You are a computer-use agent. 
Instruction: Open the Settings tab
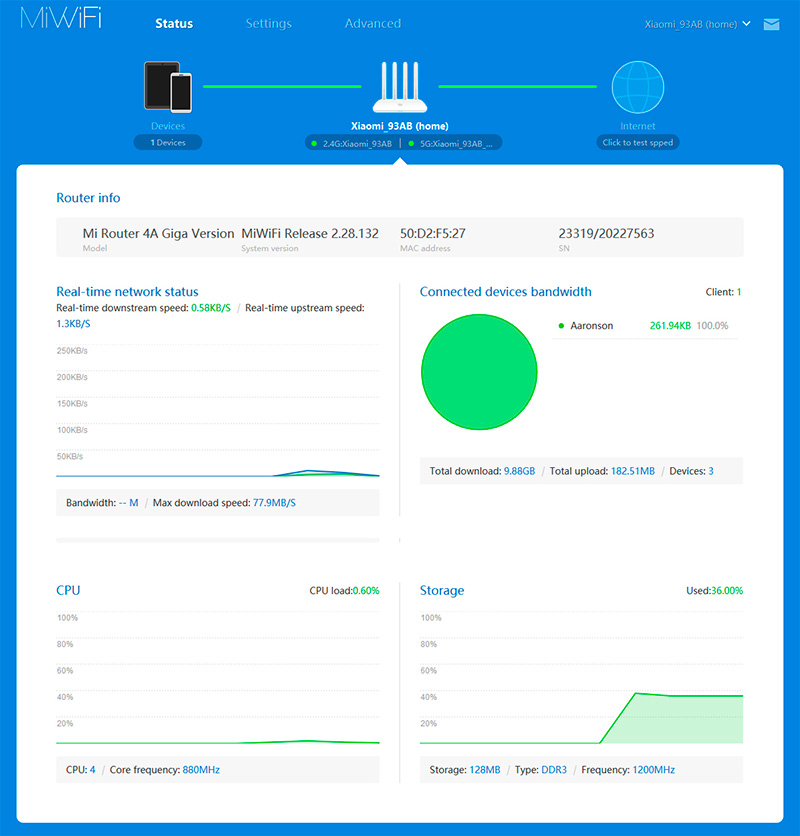pyautogui.click(x=268, y=24)
